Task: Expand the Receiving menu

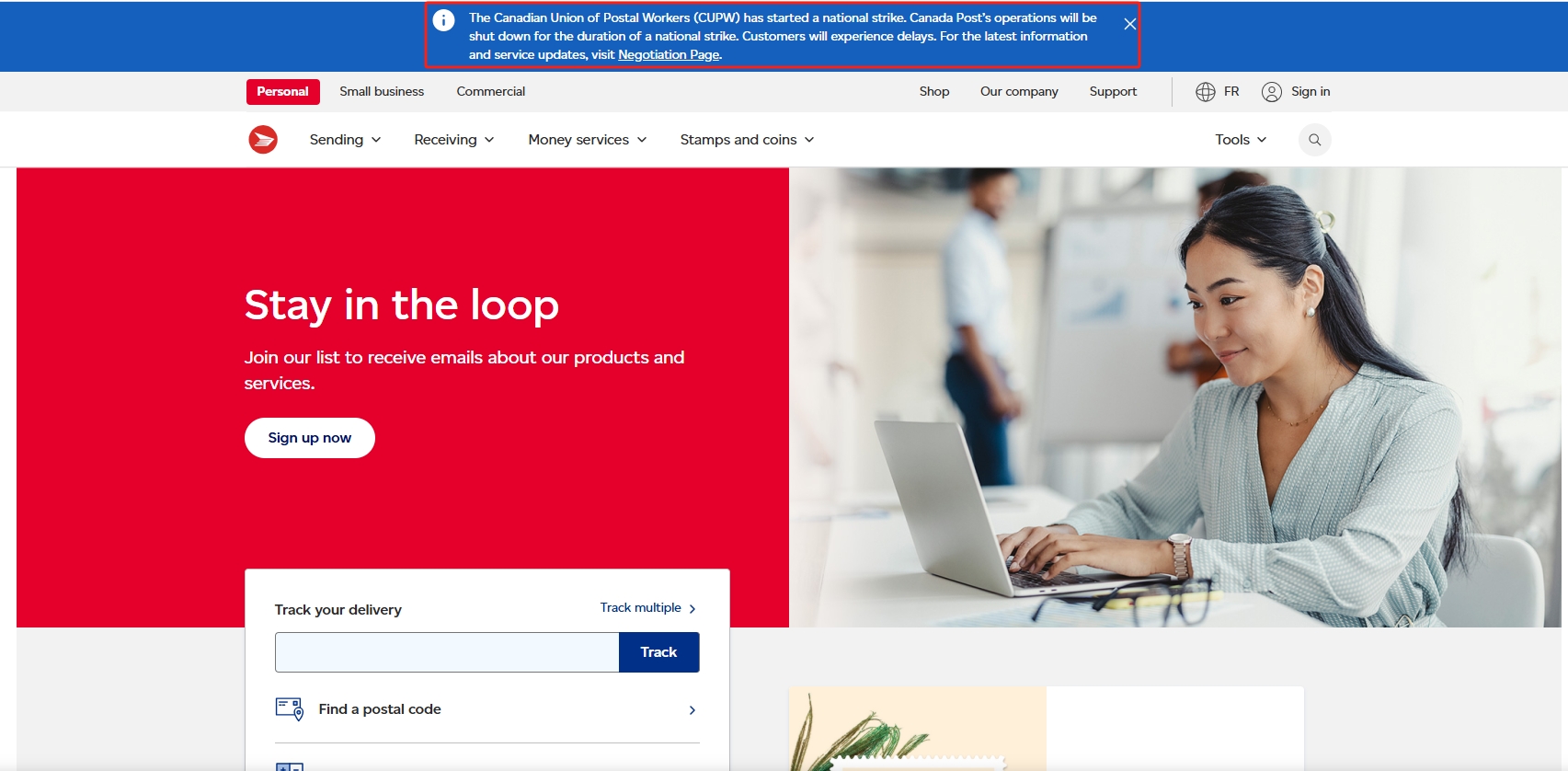Action: [x=454, y=140]
